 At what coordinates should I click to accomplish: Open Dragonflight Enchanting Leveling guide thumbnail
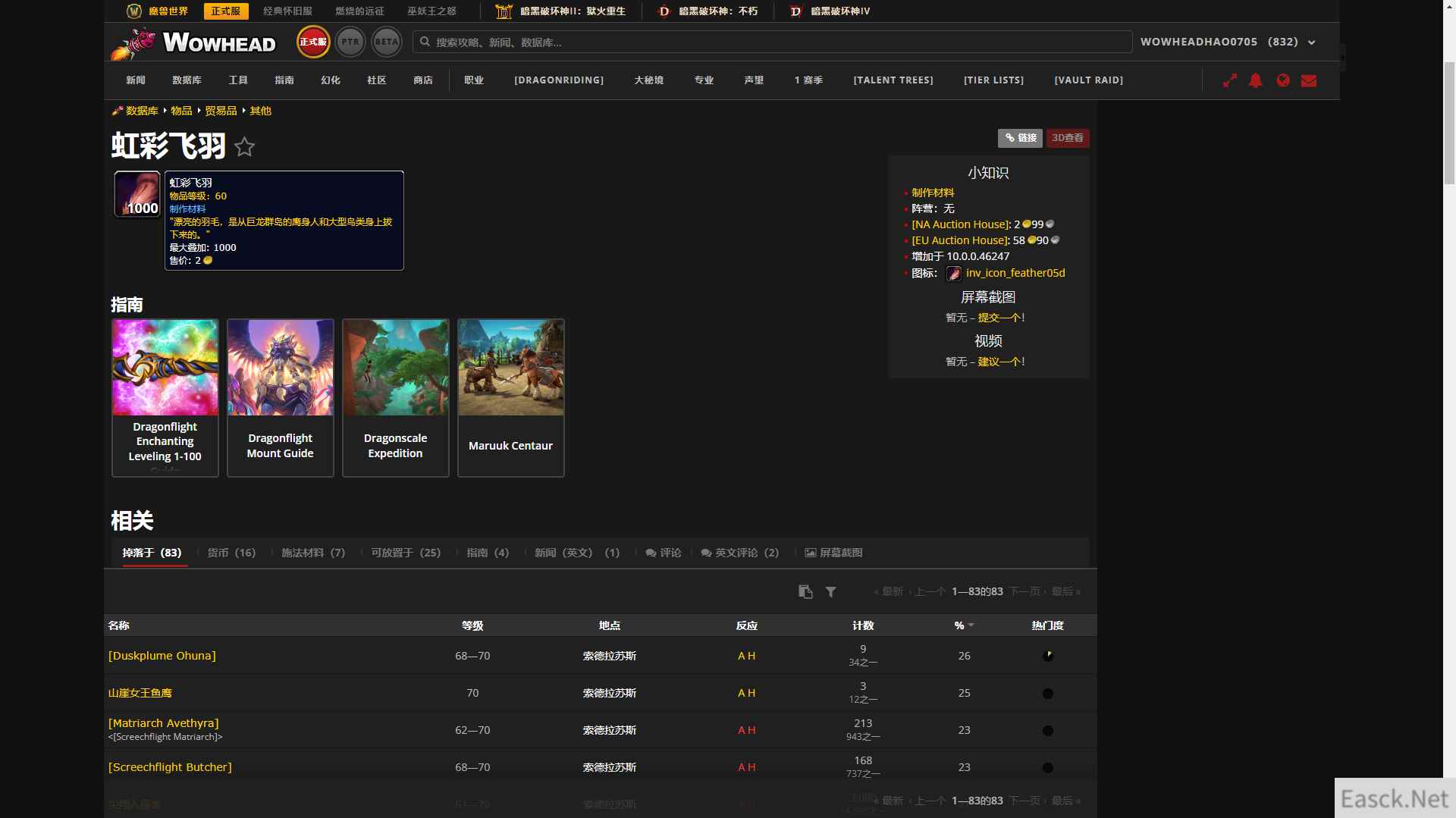(165, 397)
